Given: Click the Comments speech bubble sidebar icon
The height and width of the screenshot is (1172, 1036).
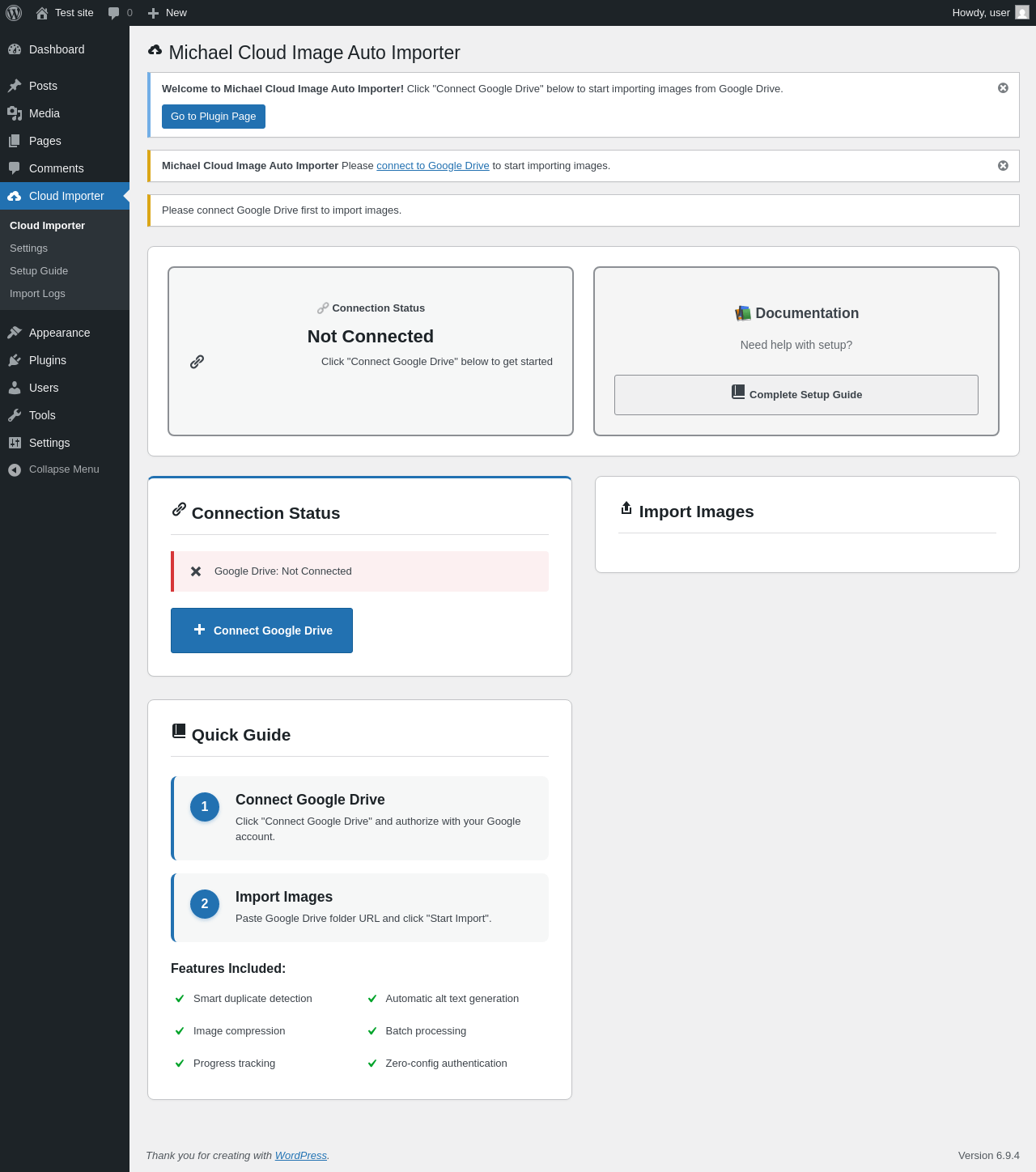Looking at the screenshot, I should coord(15,168).
